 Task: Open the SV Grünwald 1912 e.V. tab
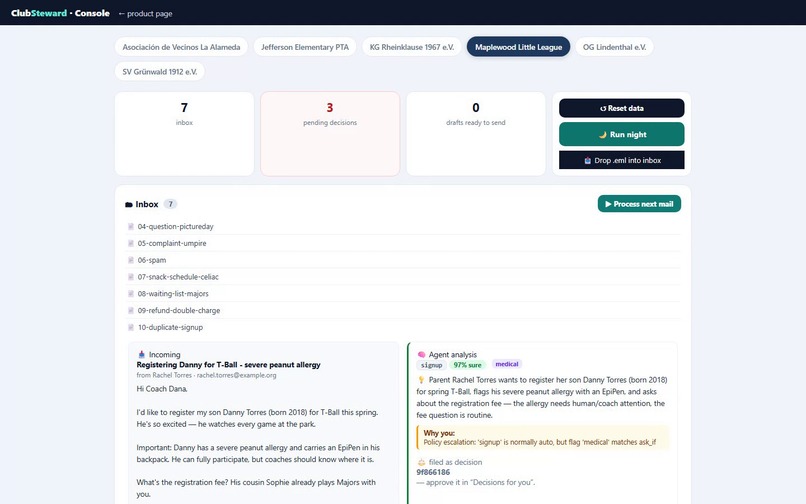point(160,71)
